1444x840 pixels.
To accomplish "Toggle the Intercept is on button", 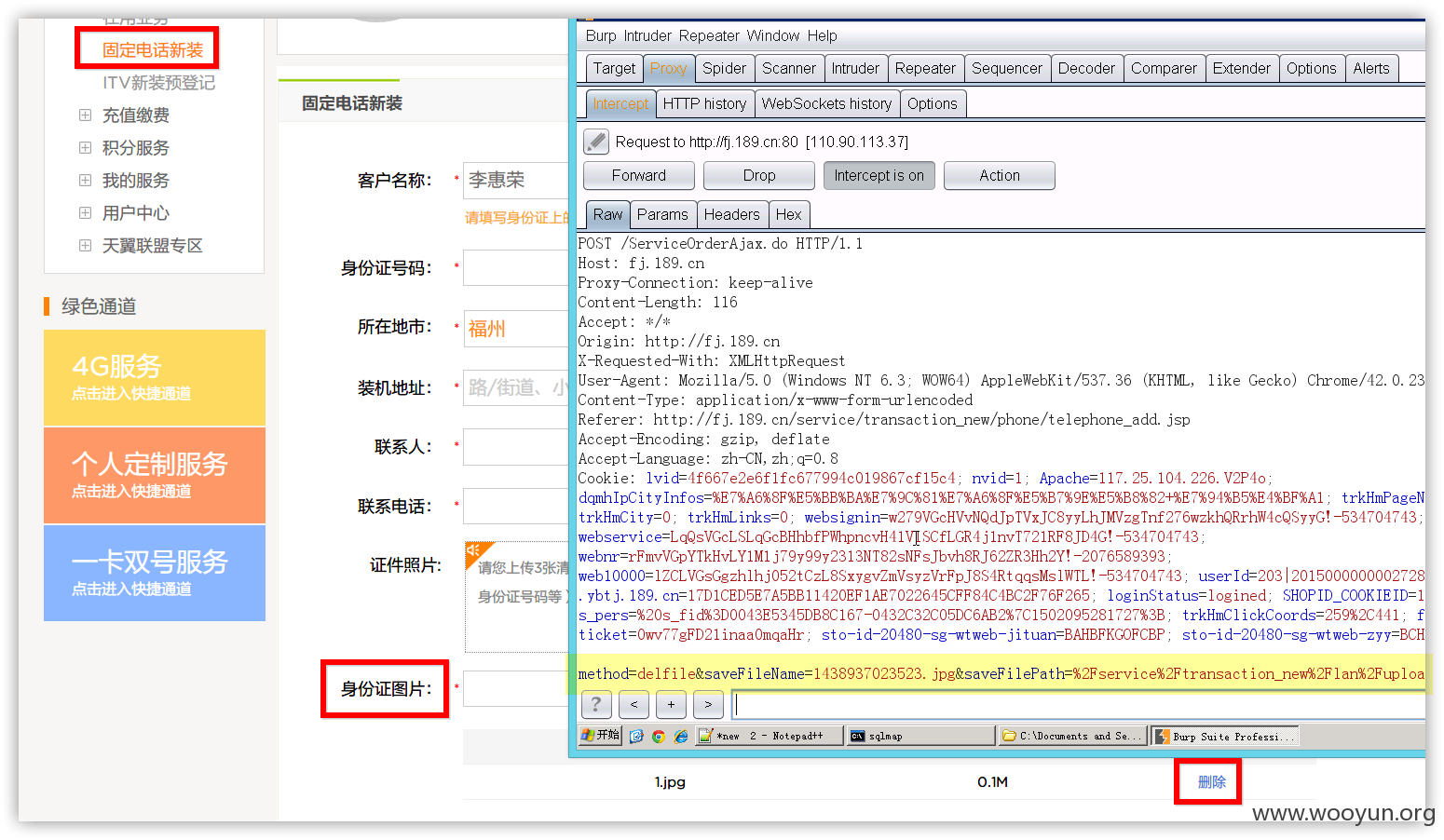I will (x=879, y=175).
